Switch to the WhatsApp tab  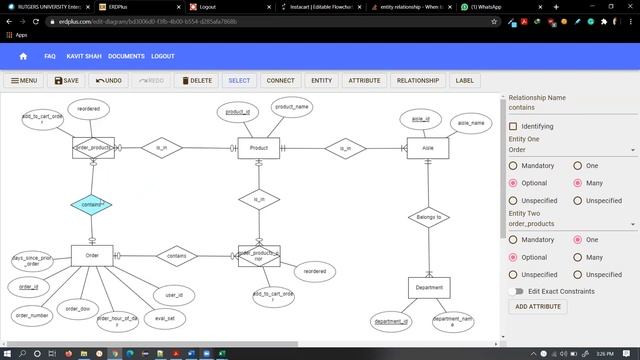501,7
